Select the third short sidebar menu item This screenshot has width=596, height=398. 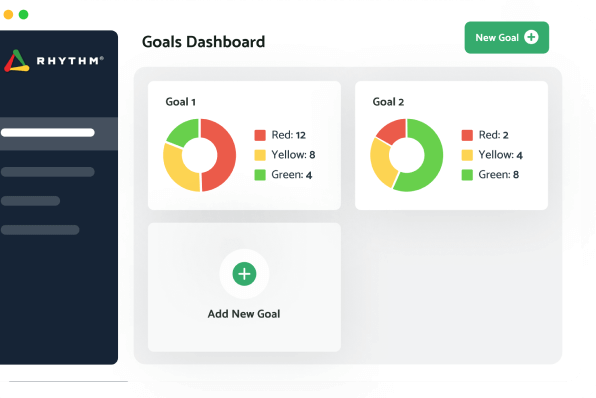(30, 201)
